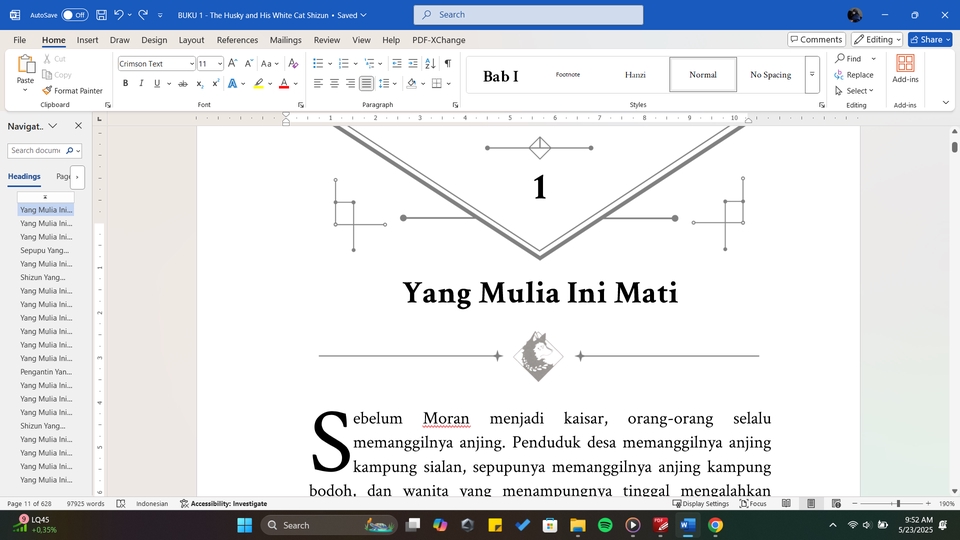
Task: Open Display Settings in status bar
Action: tap(701, 503)
